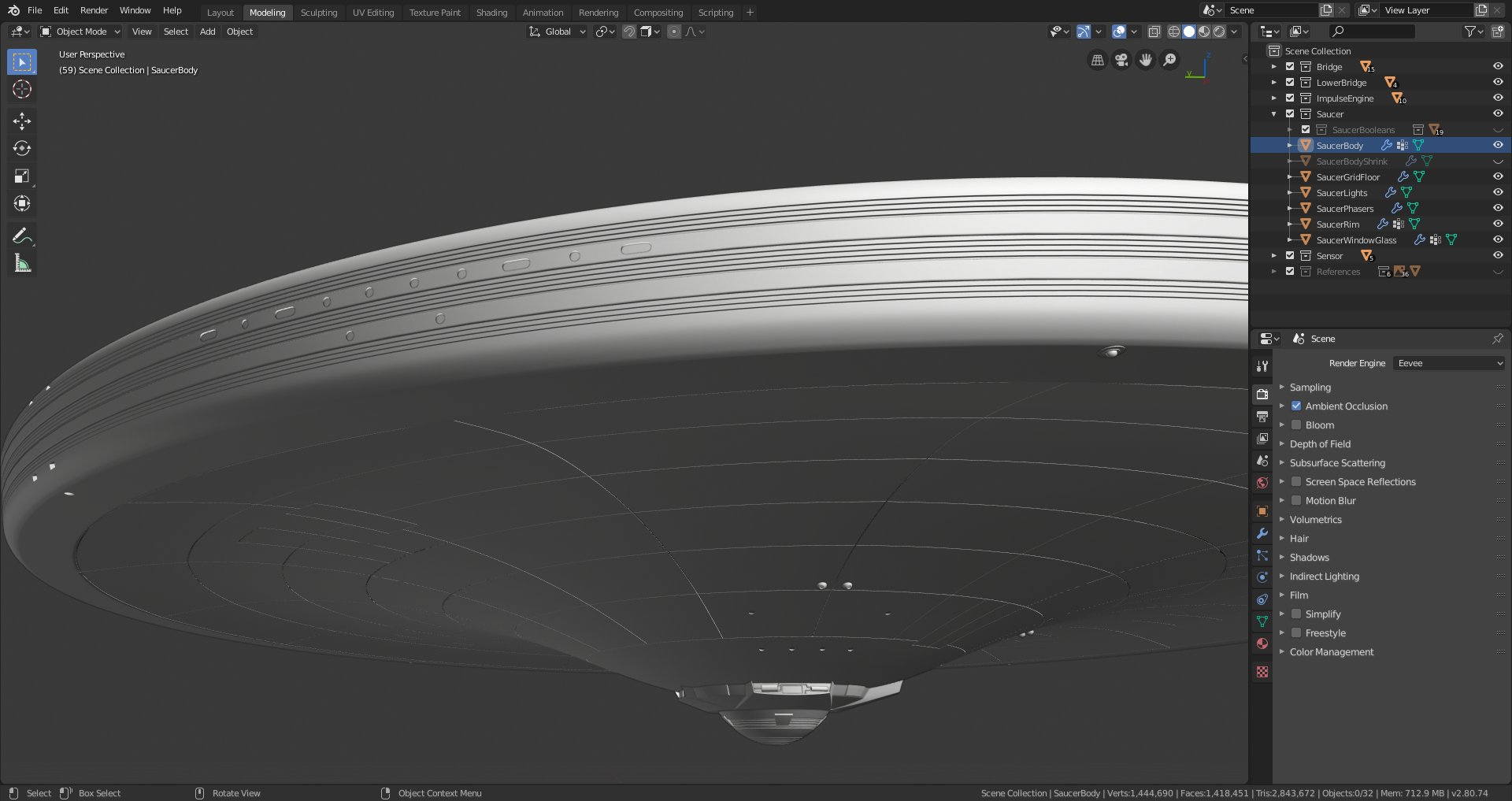Open the View Layer properties tab
Viewport: 1512px width, 801px height.
(x=1262, y=439)
